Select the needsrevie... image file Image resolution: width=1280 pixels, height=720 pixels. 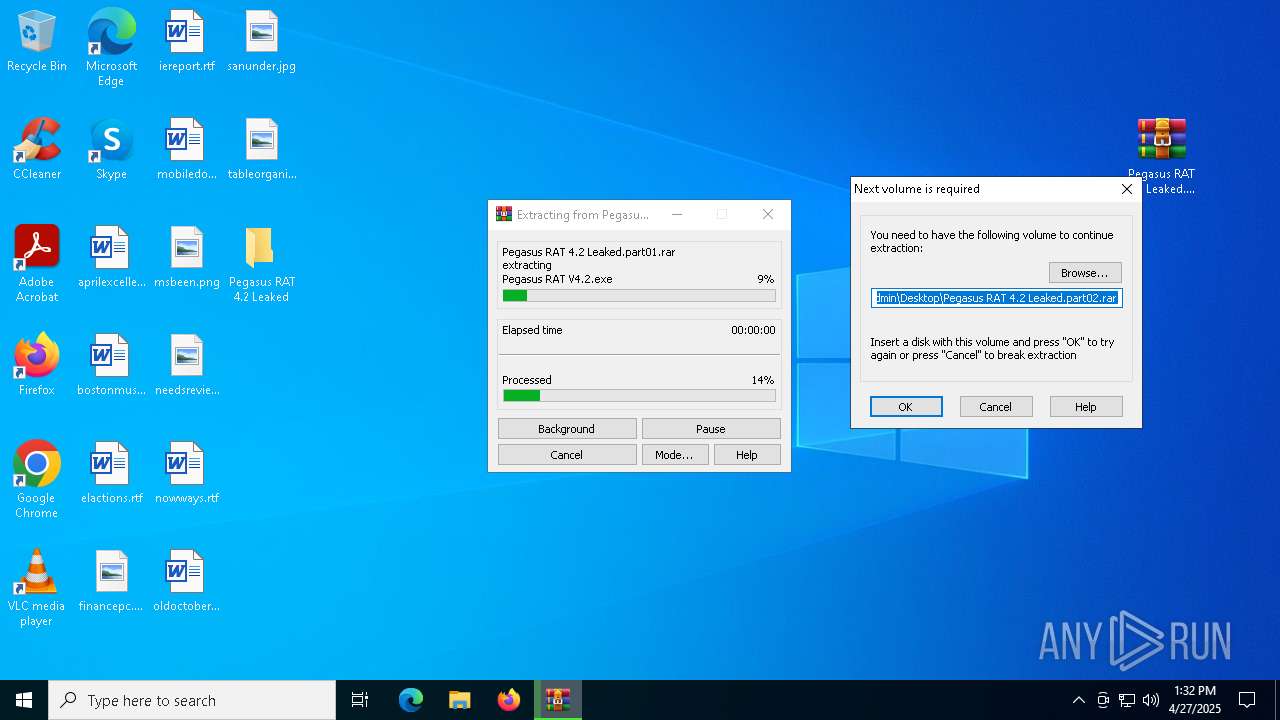(186, 366)
